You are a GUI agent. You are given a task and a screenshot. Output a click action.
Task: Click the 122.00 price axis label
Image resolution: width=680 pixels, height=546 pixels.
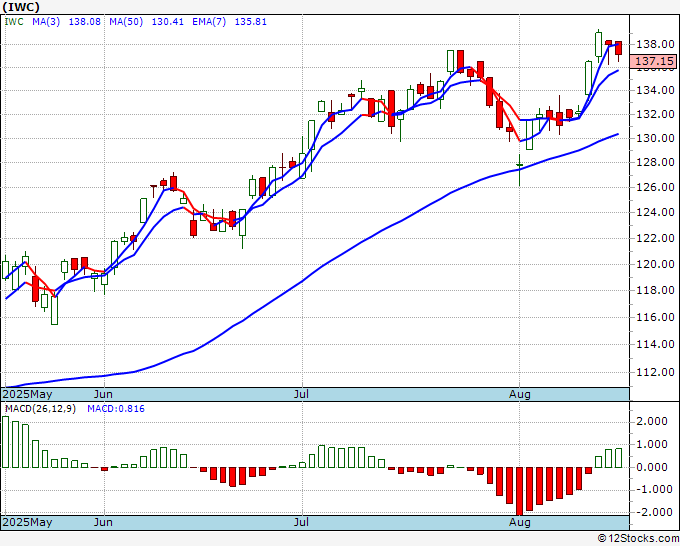(655, 238)
